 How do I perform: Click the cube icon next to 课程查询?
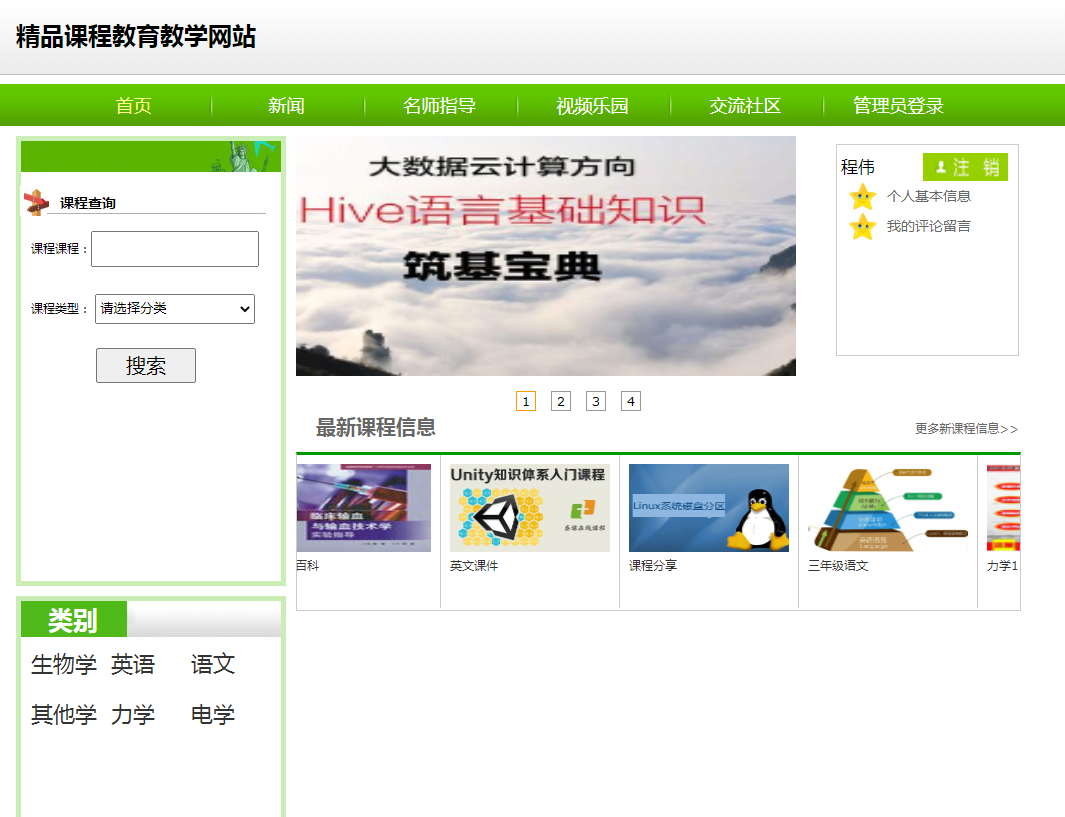click(36, 202)
